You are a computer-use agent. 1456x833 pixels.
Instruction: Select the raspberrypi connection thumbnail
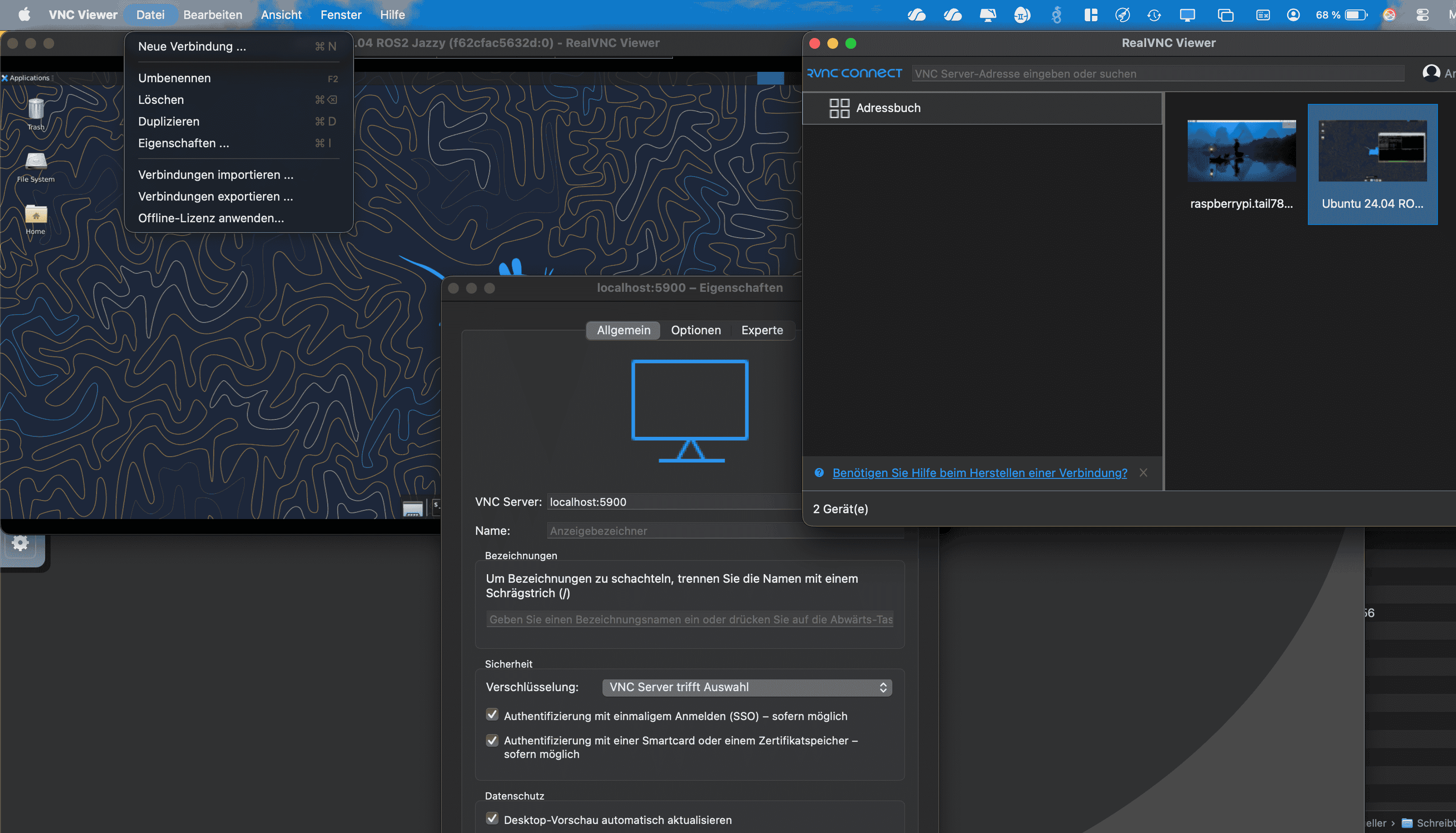[x=1241, y=152]
